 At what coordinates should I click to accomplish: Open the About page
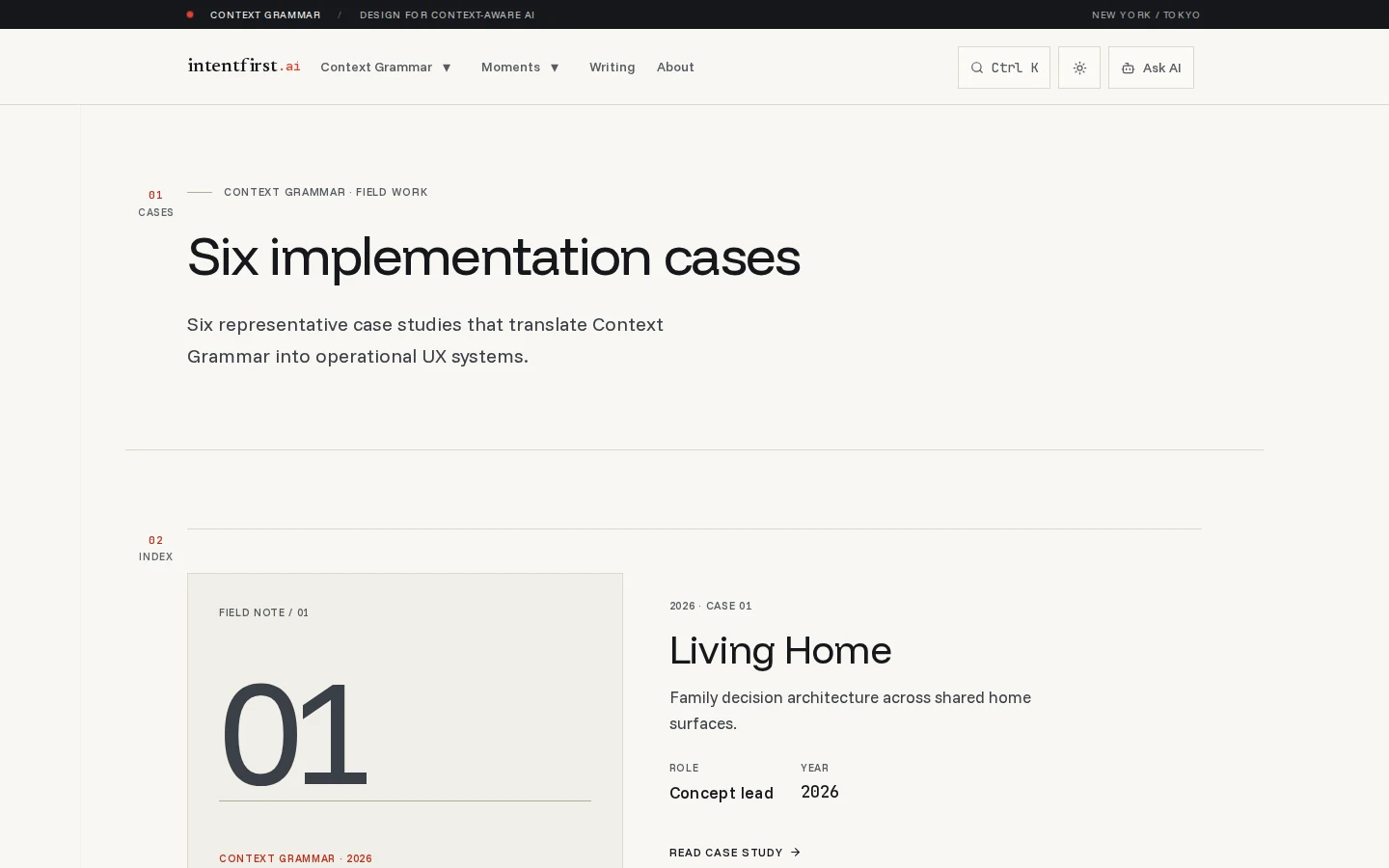pyautogui.click(x=675, y=68)
